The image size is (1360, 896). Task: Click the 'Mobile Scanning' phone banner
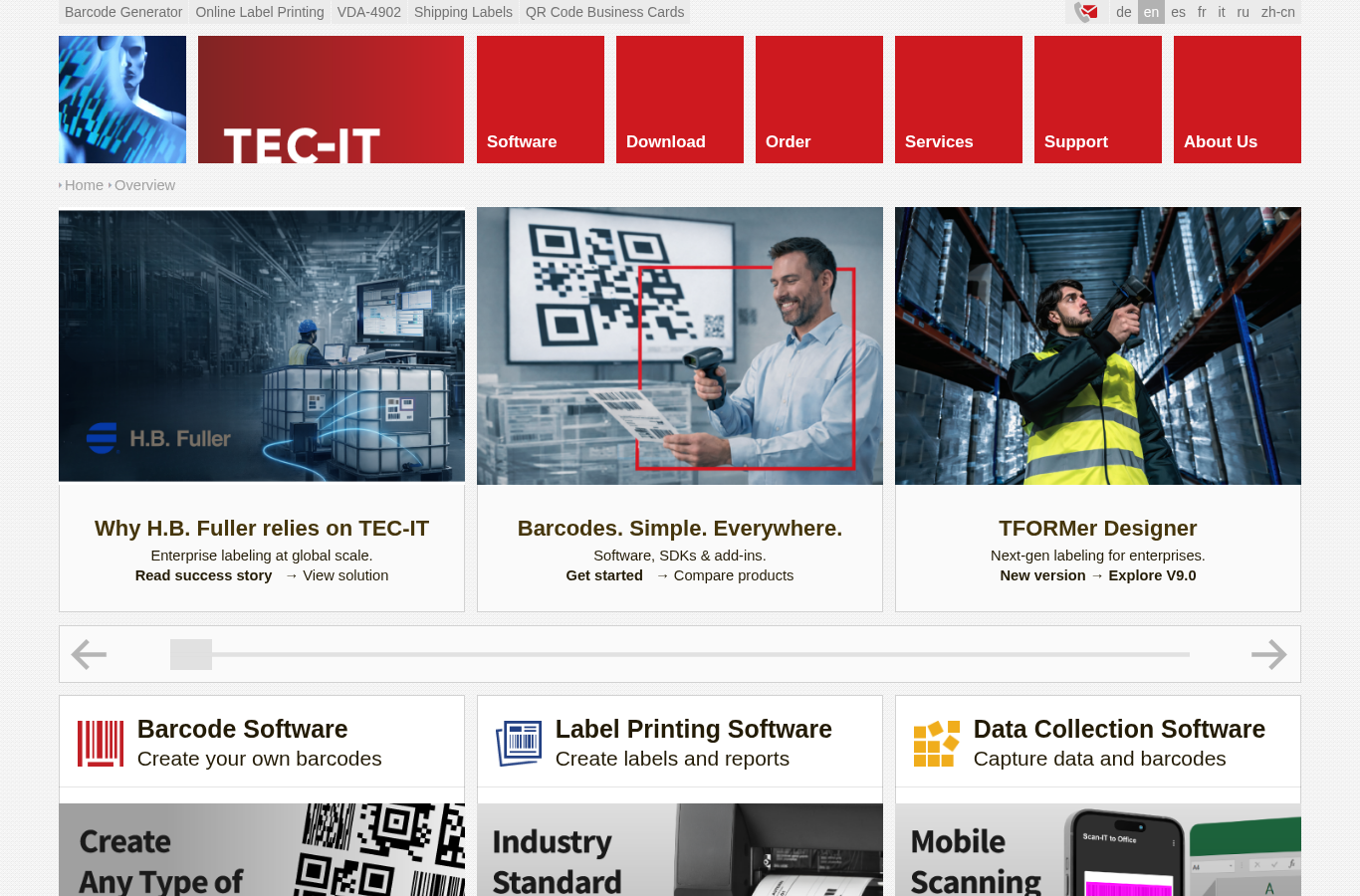click(1098, 849)
